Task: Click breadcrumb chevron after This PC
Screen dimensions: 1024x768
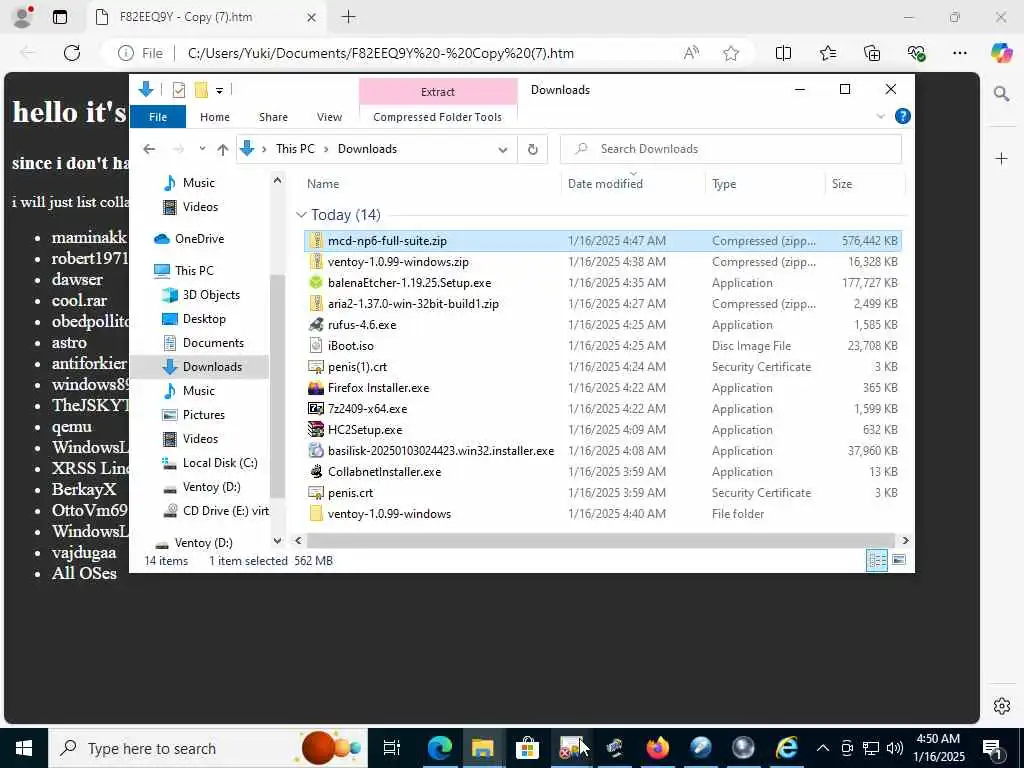Action: click(x=326, y=150)
